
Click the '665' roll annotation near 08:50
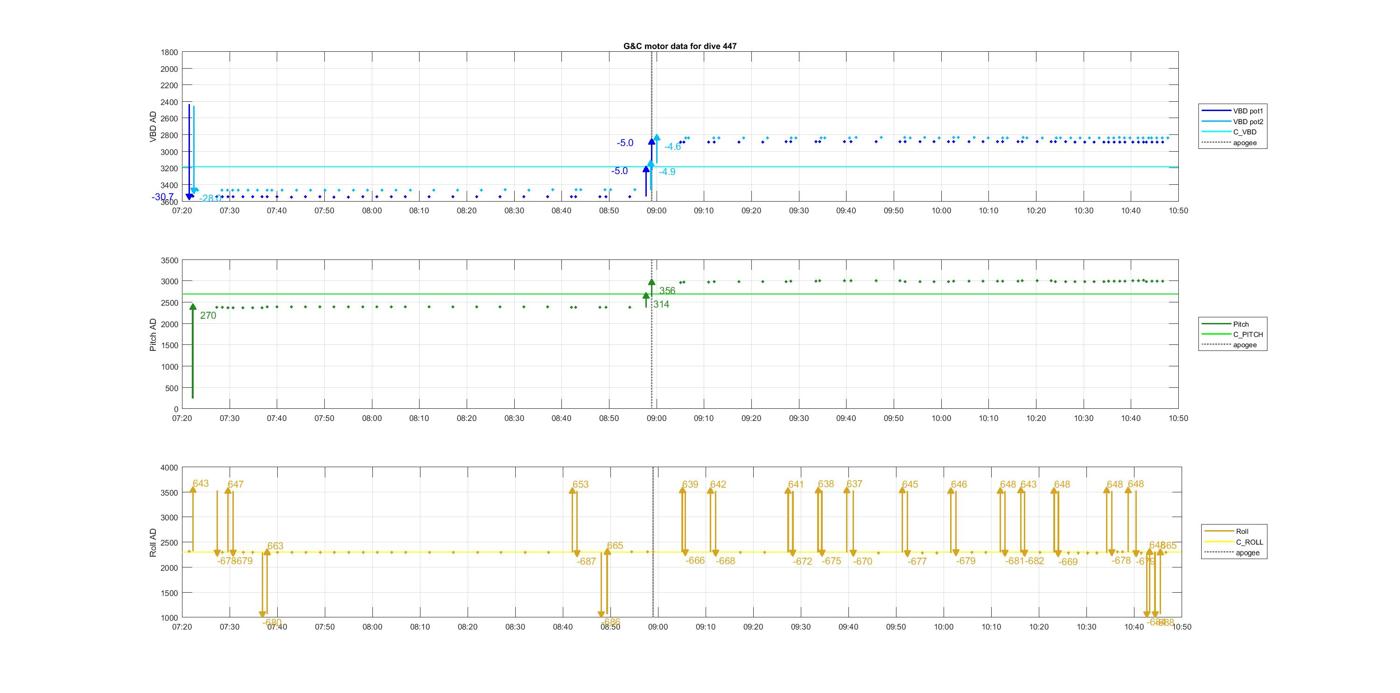tap(615, 546)
